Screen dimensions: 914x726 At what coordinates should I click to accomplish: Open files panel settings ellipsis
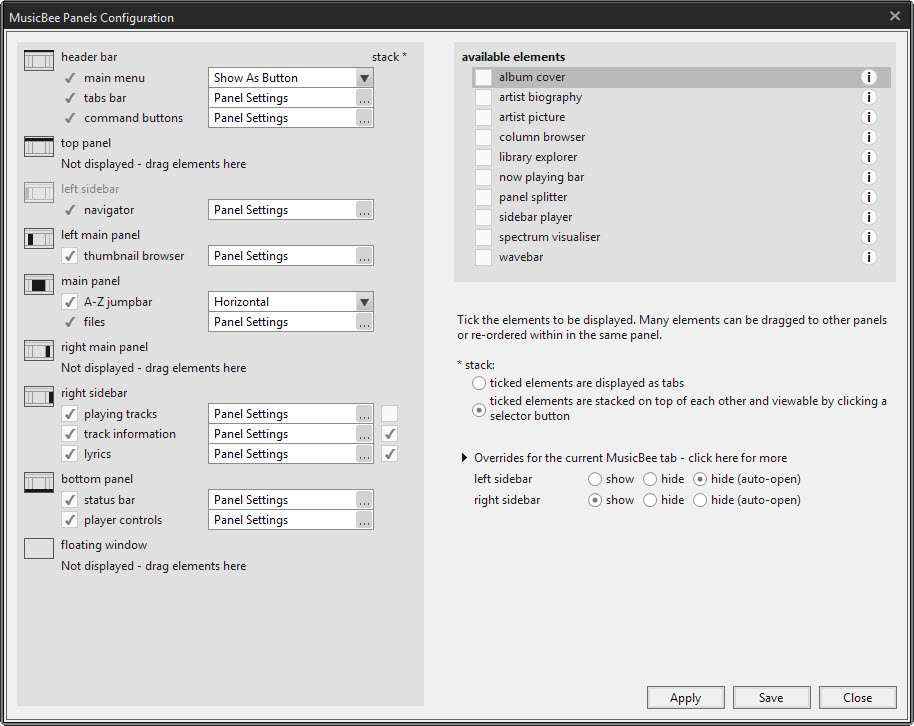tap(364, 322)
